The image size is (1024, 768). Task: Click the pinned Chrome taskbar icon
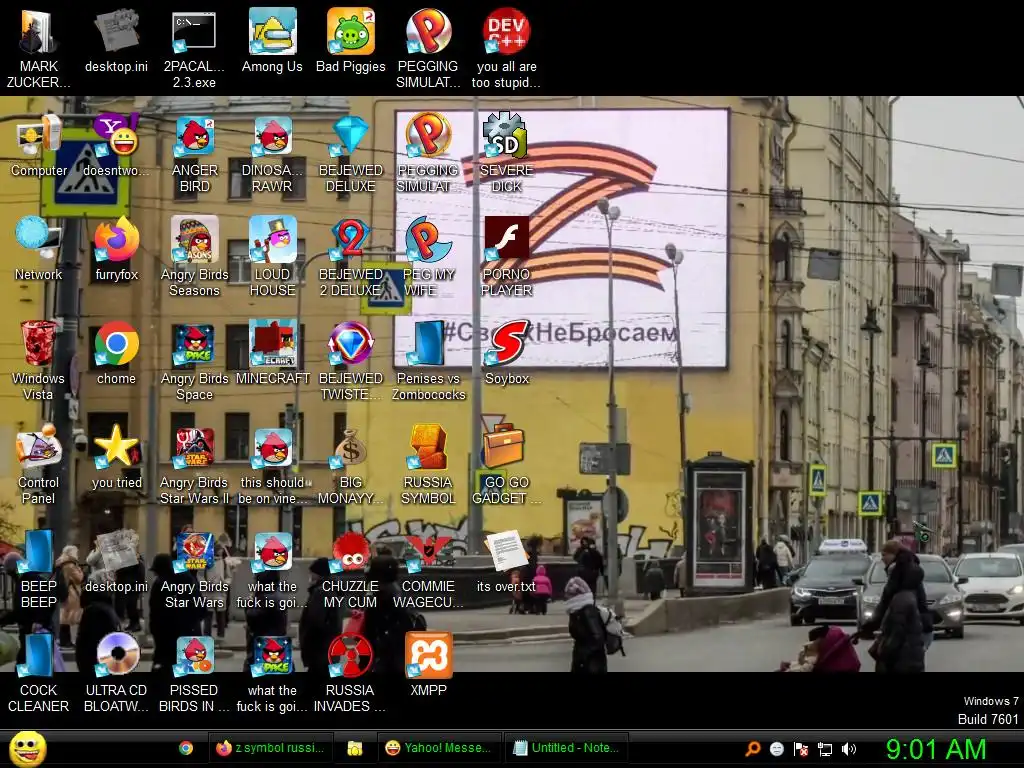click(186, 748)
